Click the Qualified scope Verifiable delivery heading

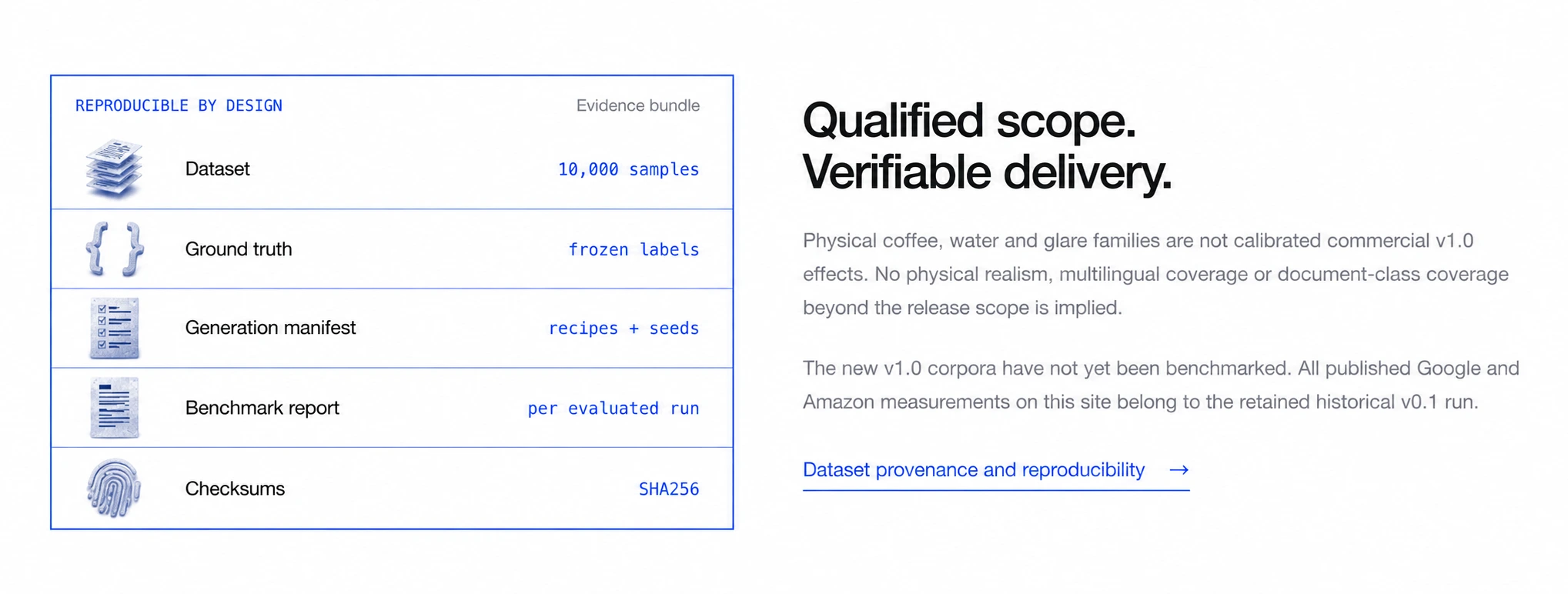point(987,146)
